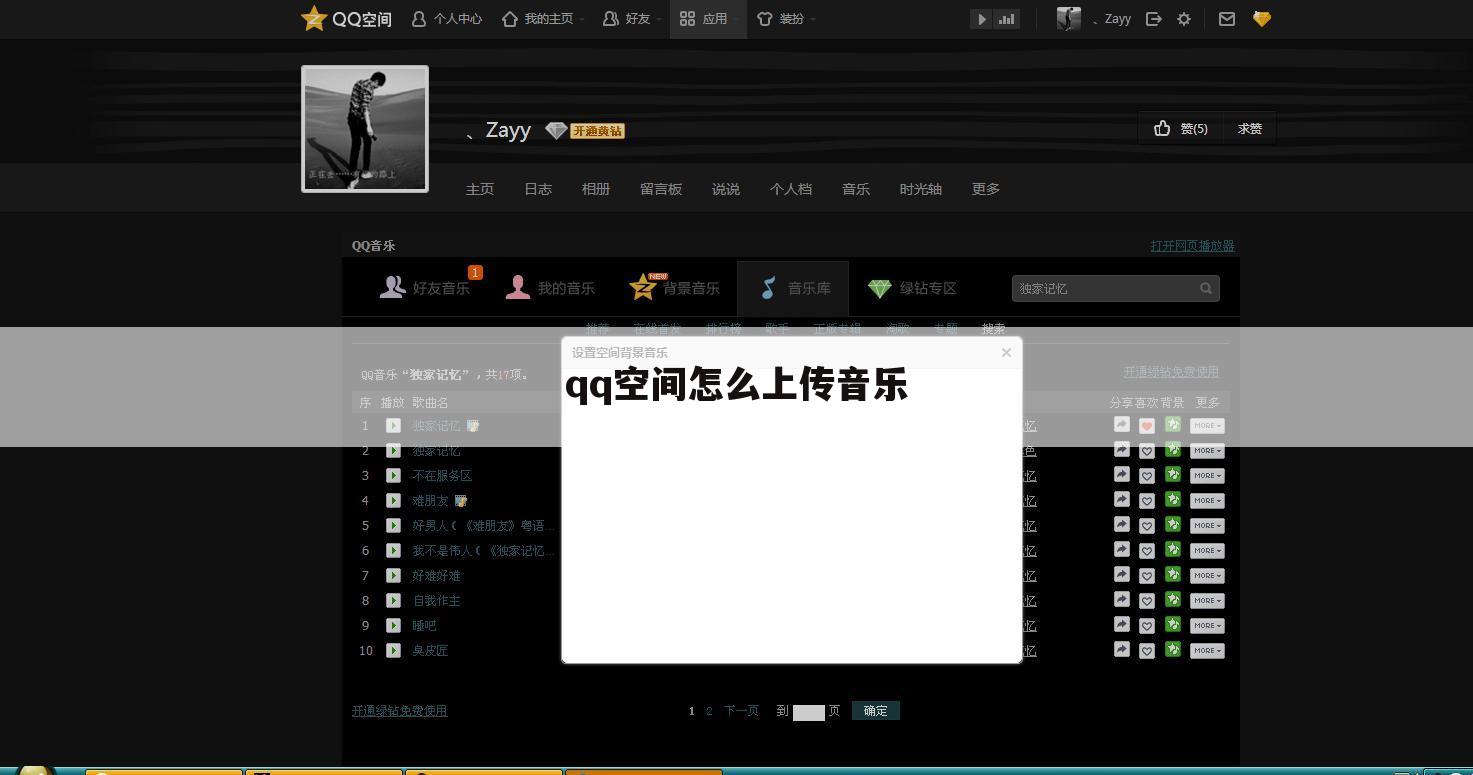Like the song 不在服务区
Viewport: 1473px width, 775px height.
tap(1147, 476)
